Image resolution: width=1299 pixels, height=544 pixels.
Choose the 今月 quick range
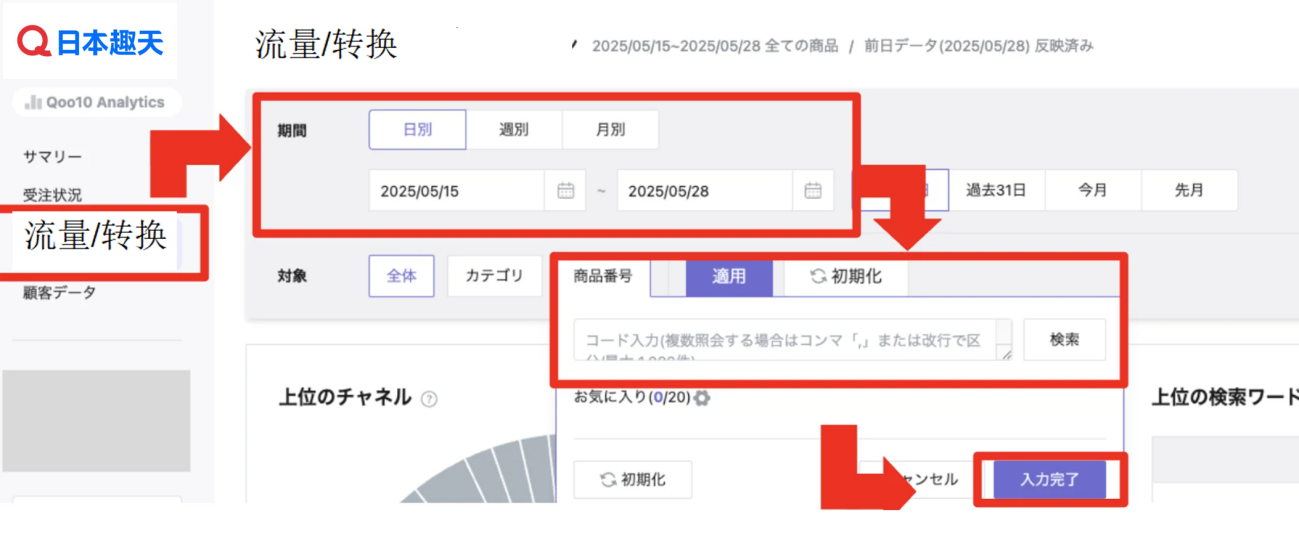(x=1093, y=190)
